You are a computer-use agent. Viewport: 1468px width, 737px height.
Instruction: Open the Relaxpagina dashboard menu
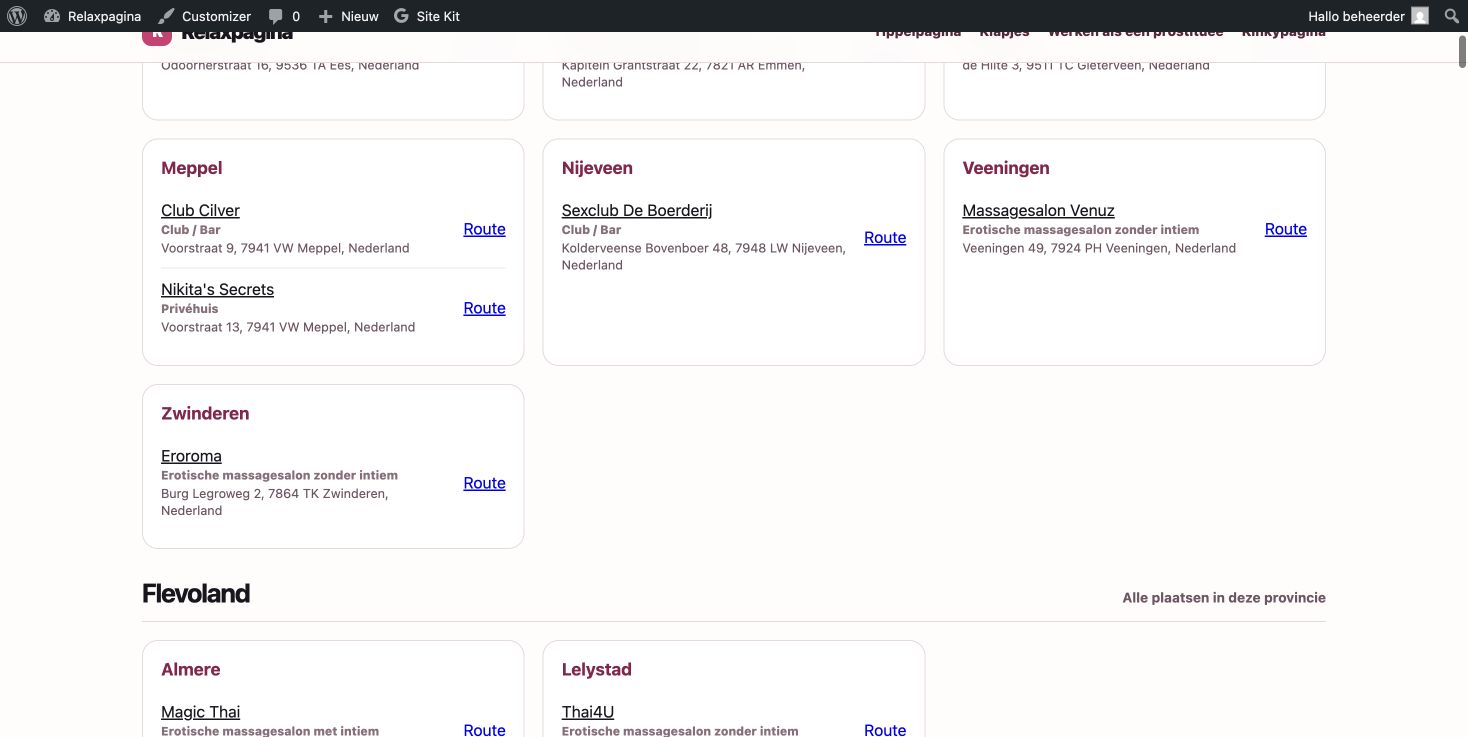click(93, 16)
